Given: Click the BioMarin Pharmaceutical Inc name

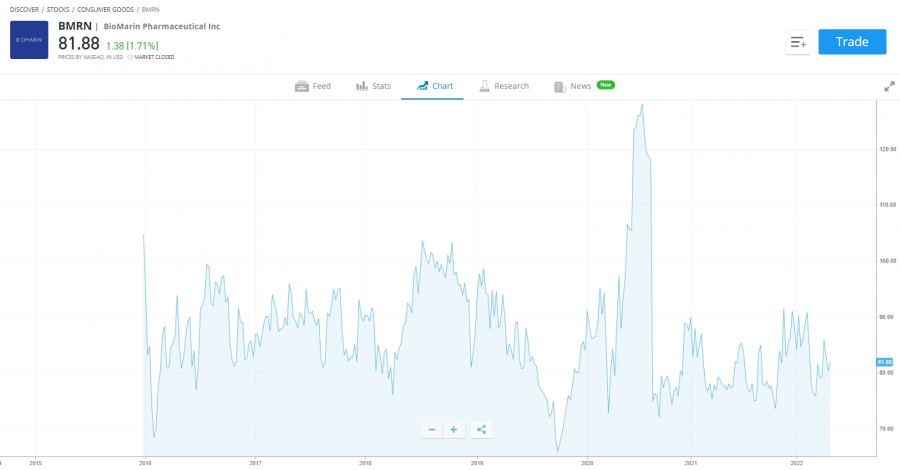Looking at the screenshot, I should (x=162, y=26).
